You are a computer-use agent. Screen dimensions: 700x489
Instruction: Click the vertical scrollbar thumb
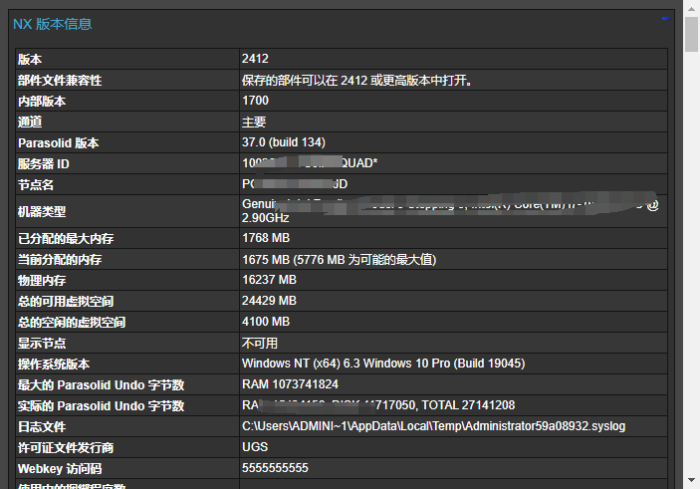pos(691,32)
